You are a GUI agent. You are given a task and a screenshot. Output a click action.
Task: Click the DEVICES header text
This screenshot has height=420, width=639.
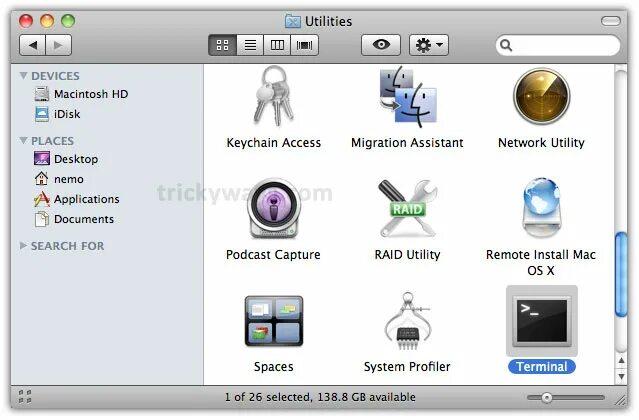coord(55,76)
